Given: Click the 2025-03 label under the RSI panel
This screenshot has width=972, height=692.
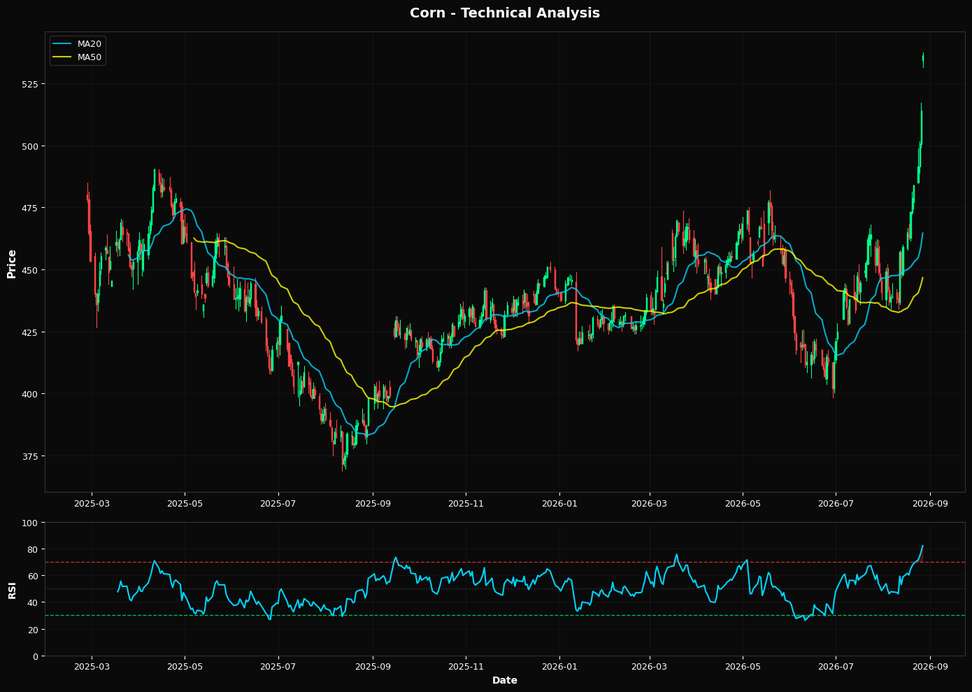Looking at the screenshot, I should (x=92, y=667).
